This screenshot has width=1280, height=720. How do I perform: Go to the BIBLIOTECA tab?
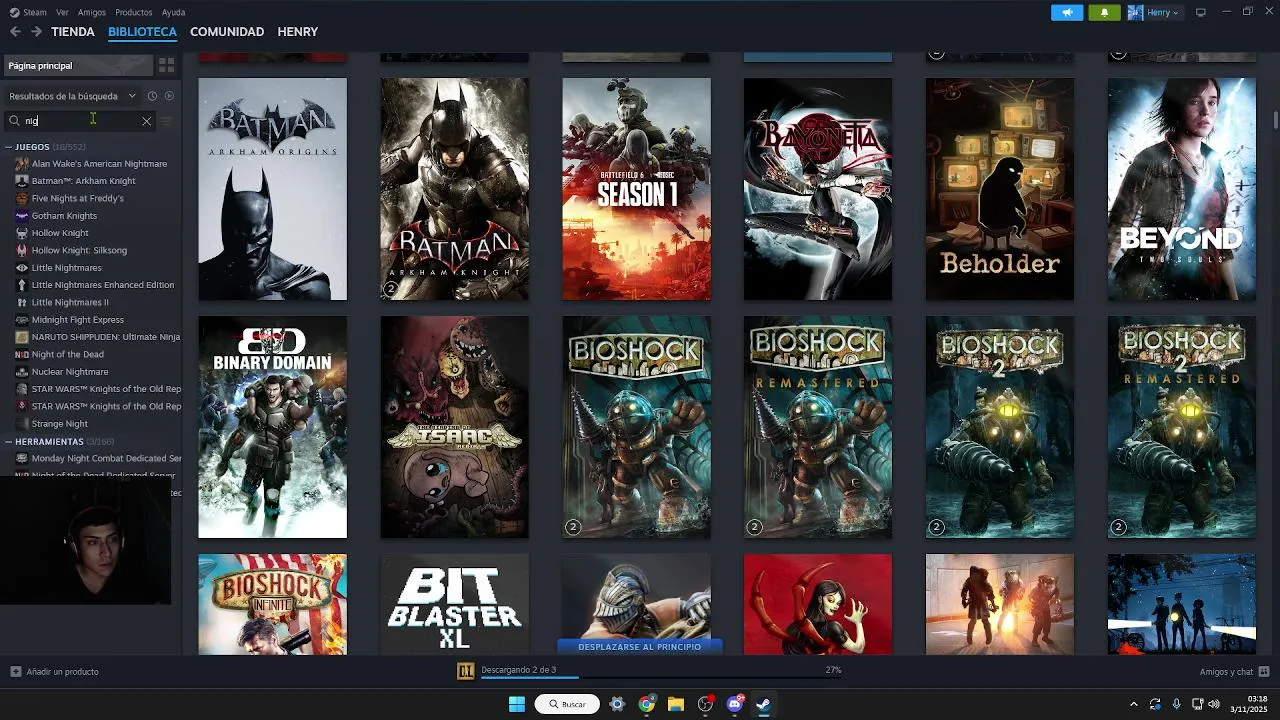(x=142, y=32)
